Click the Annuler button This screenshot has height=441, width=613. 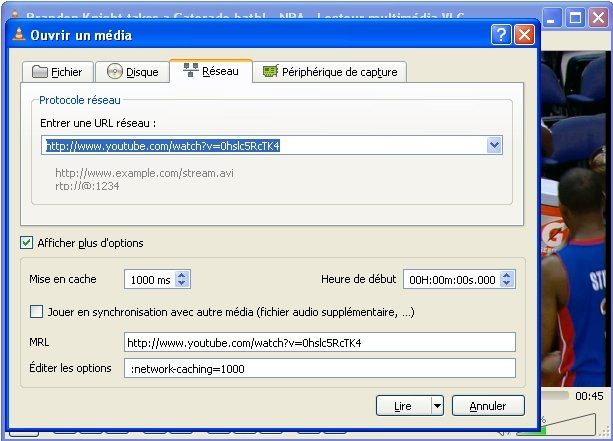point(488,406)
